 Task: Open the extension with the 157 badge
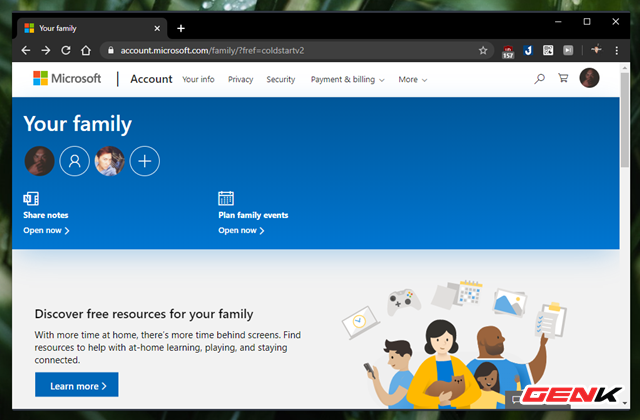[508, 51]
